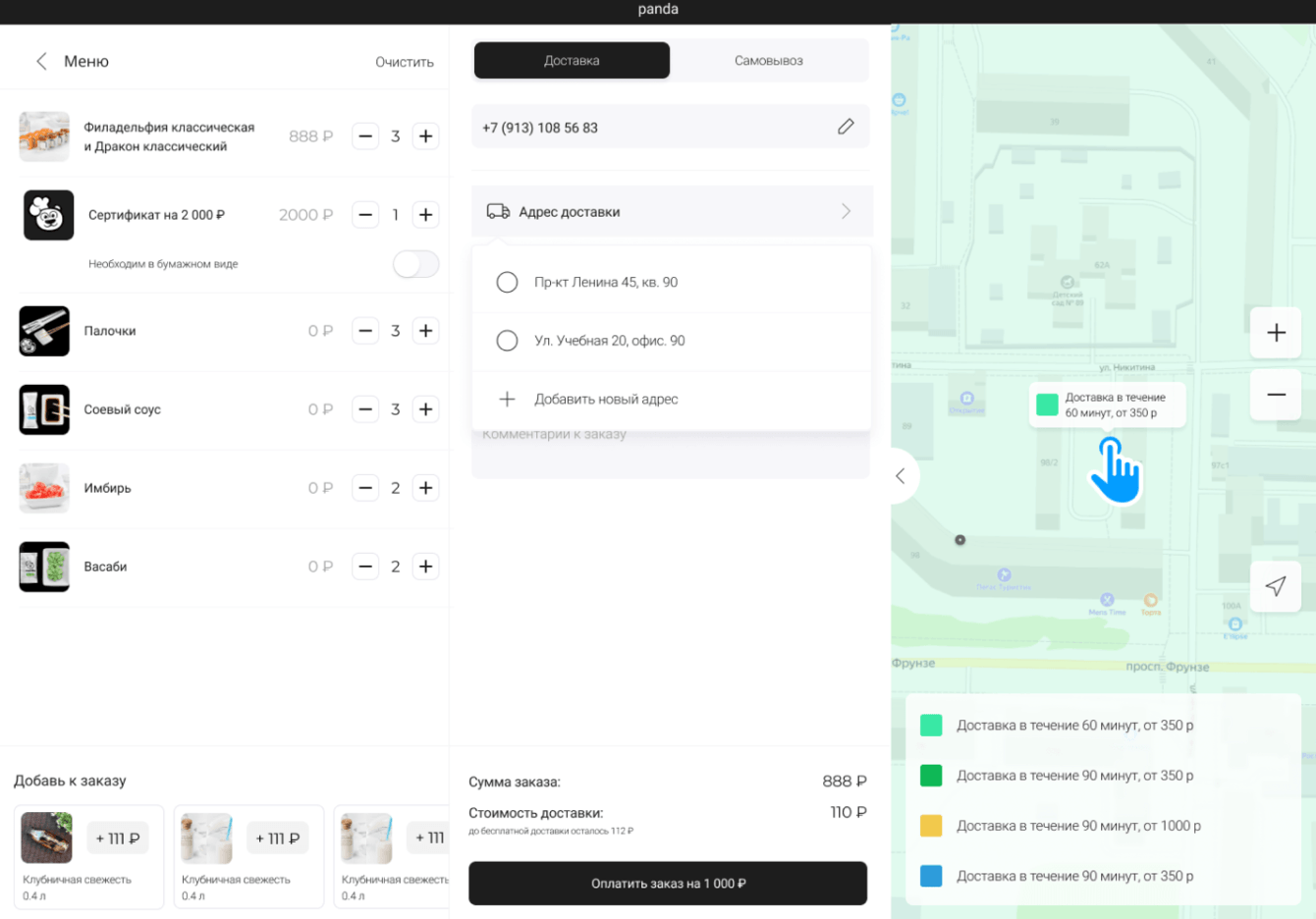The image size is (1316, 919).
Task: Zoom in on the map
Action: (1276, 333)
